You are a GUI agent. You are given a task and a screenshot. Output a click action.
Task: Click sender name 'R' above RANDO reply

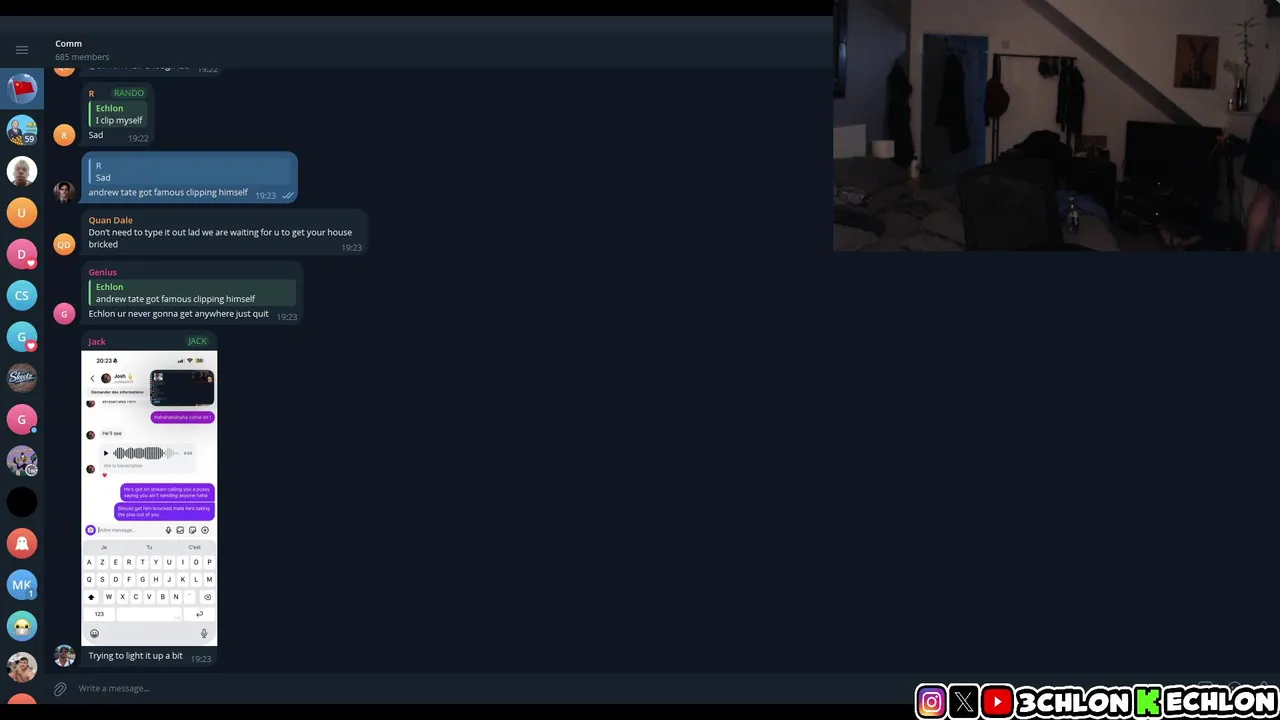pyautogui.click(x=91, y=93)
